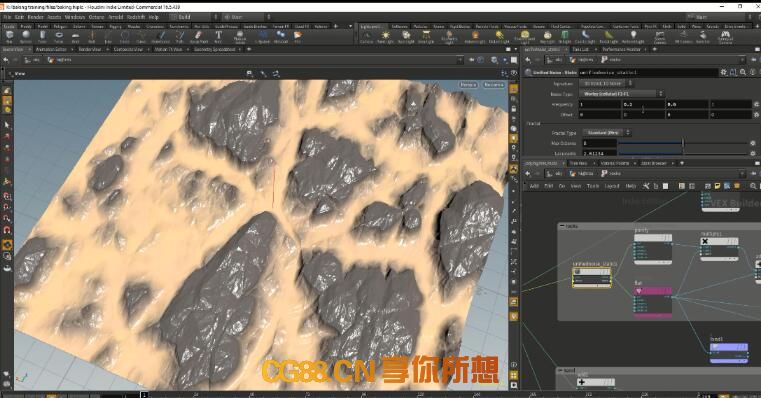
Task: Switch to the Performance Monitor tab
Action: tap(622, 50)
